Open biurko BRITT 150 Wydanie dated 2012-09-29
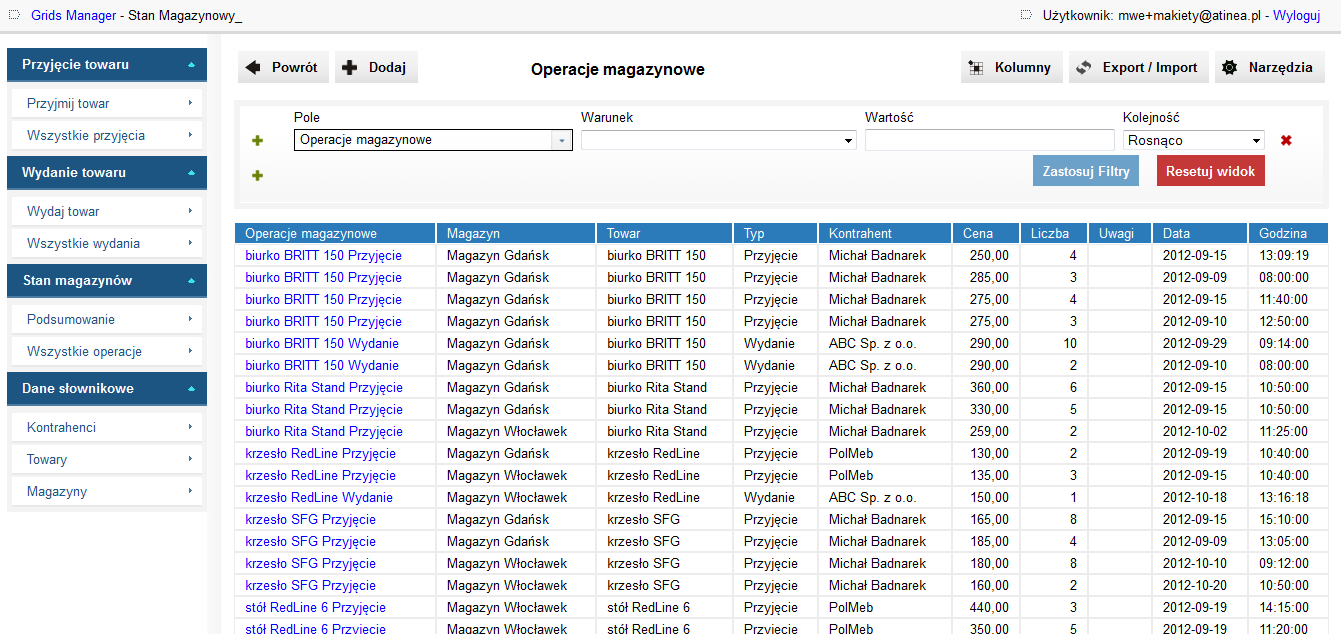 (322, 343)
